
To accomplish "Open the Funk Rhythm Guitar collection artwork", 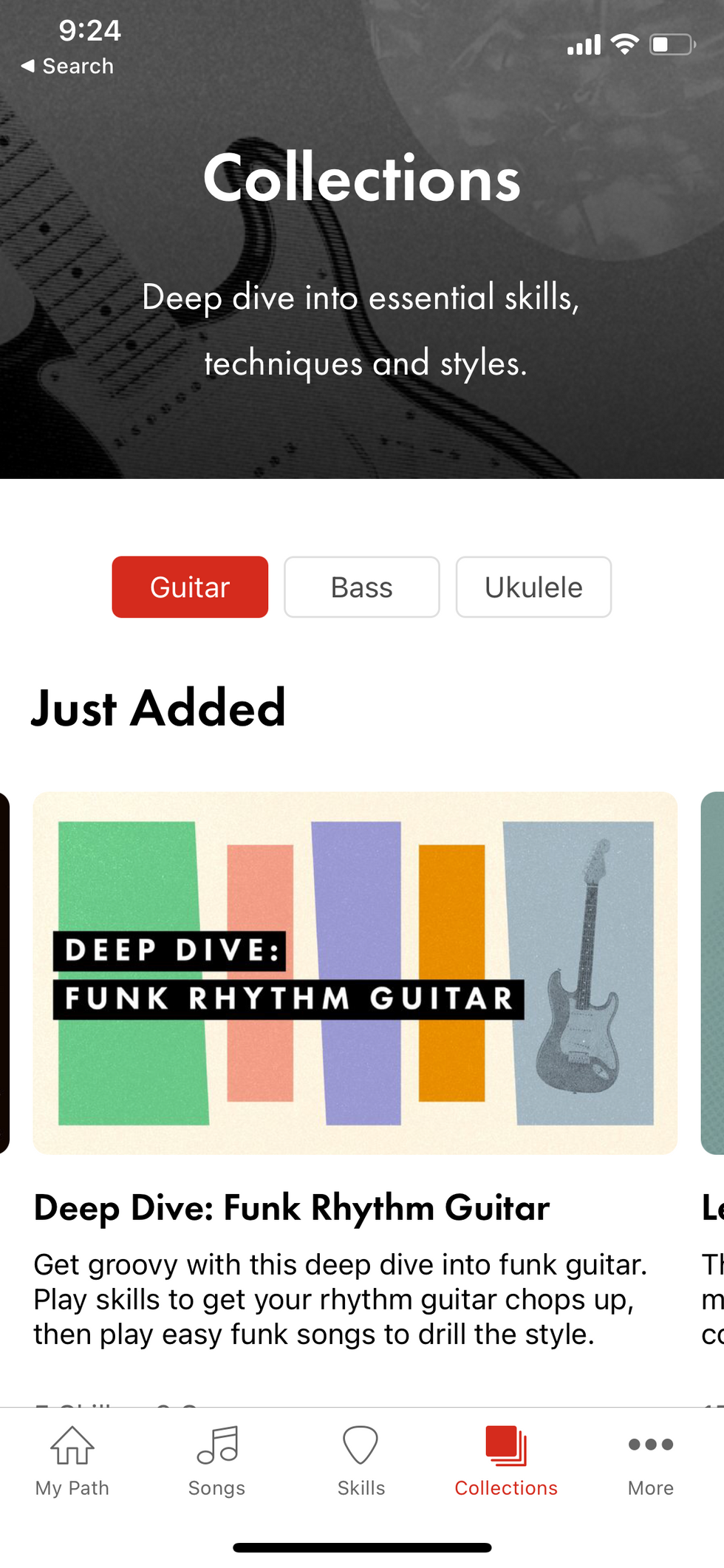I will (x=355, y=973).
